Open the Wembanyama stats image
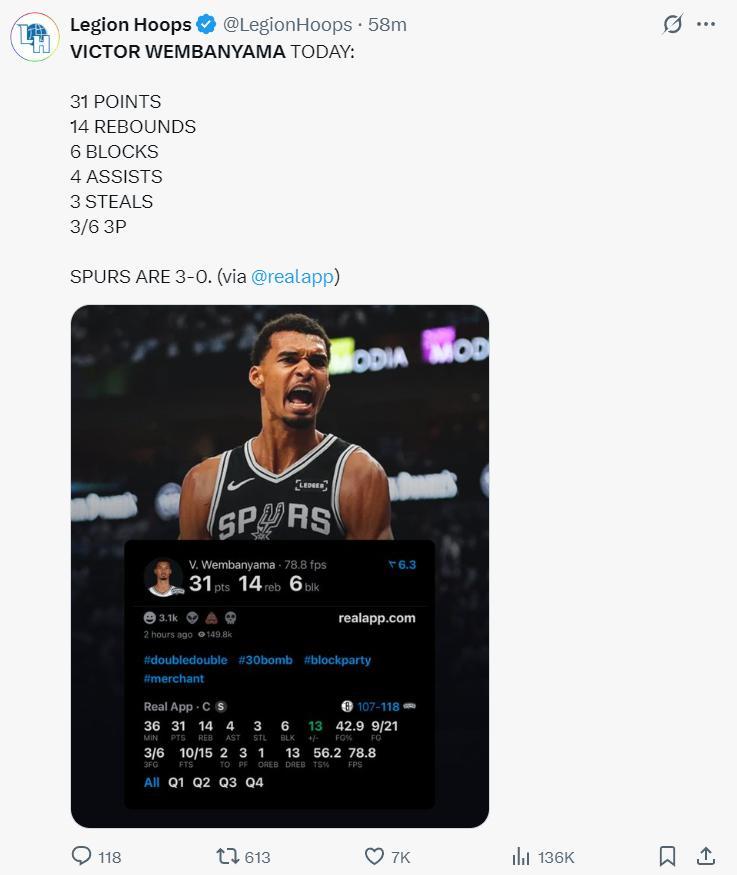 point(280,566)
